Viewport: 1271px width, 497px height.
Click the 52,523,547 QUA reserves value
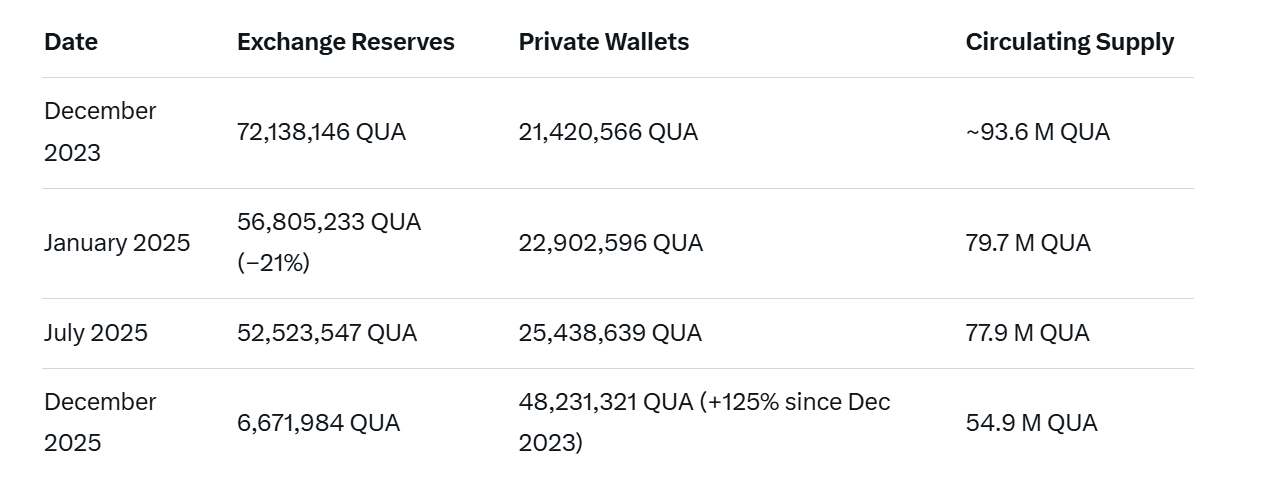(x=327, y=333)
